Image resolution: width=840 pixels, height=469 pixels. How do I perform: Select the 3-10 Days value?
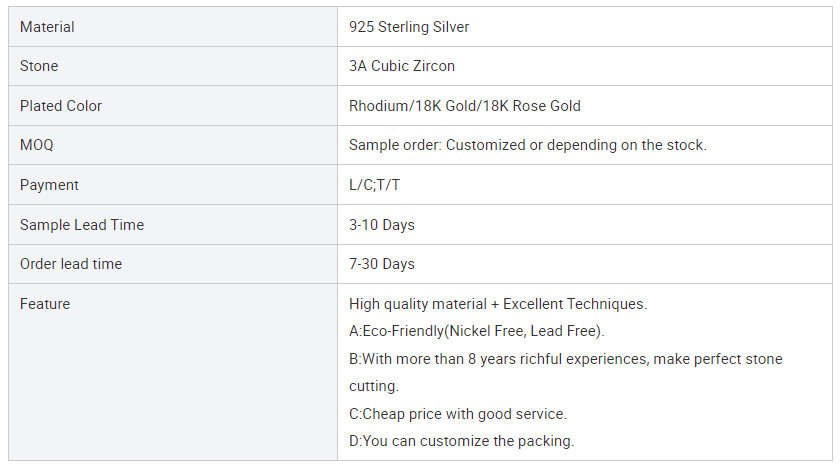tap(381, 225)
